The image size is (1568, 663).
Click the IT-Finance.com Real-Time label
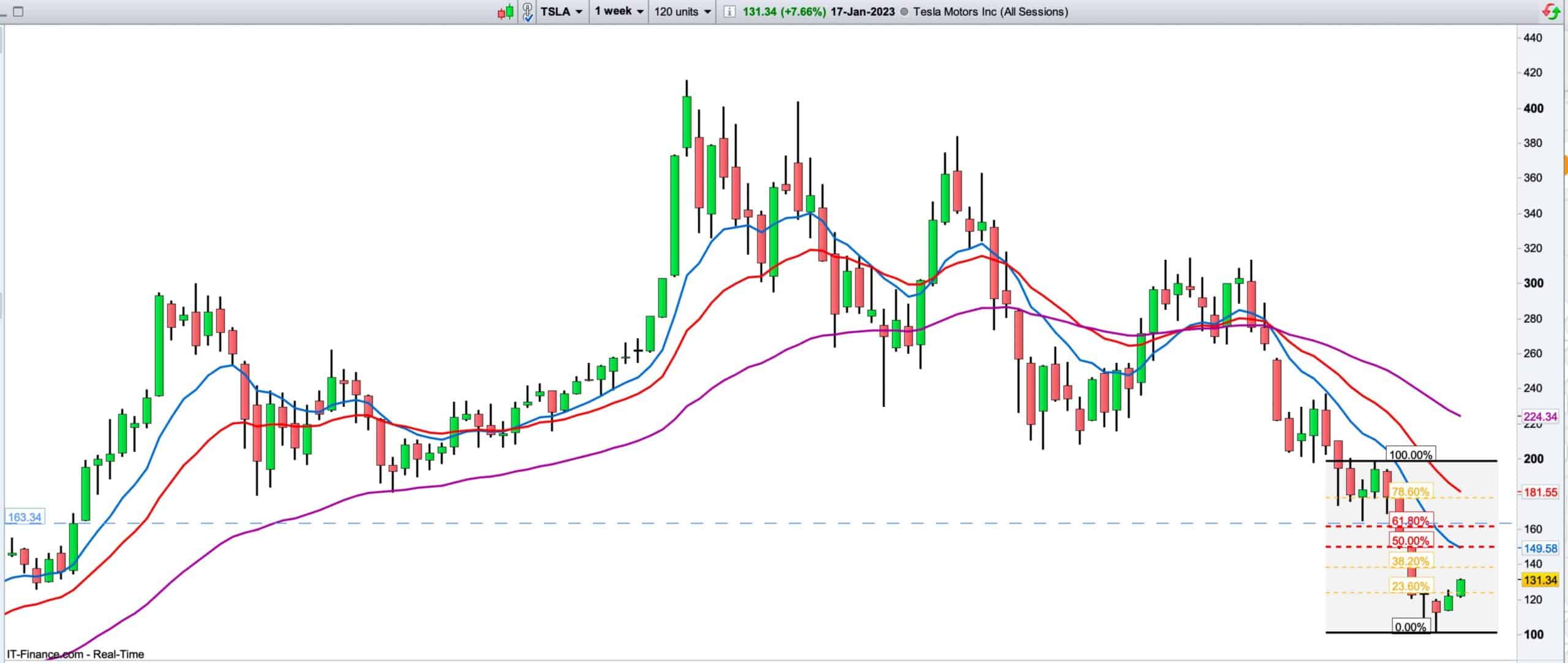click(x=75, y=654)
